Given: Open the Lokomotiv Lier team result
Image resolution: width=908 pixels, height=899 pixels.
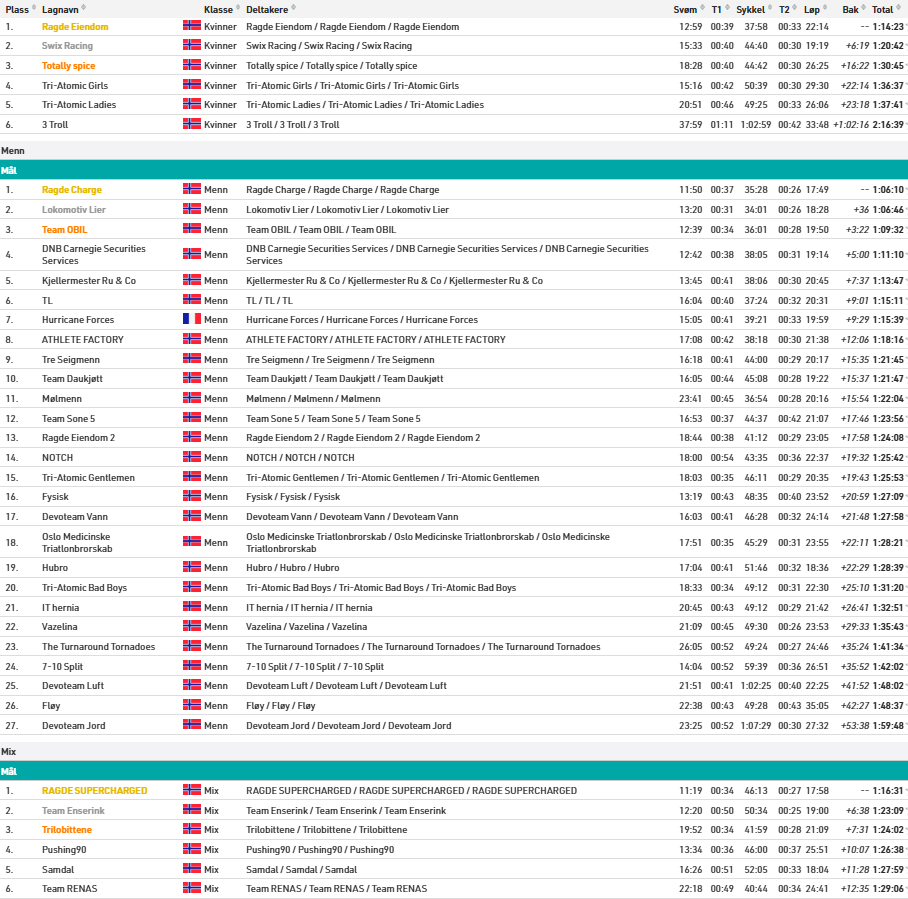Looking at the screenshot, I should (x=73, y=210).
